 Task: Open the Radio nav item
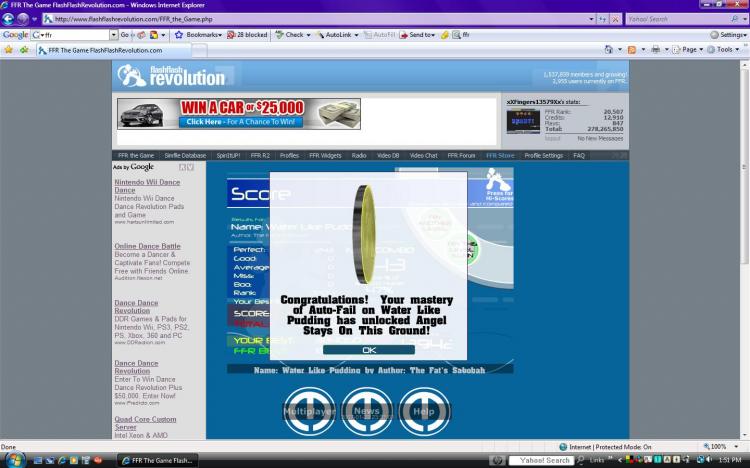(x=359, y=156)
